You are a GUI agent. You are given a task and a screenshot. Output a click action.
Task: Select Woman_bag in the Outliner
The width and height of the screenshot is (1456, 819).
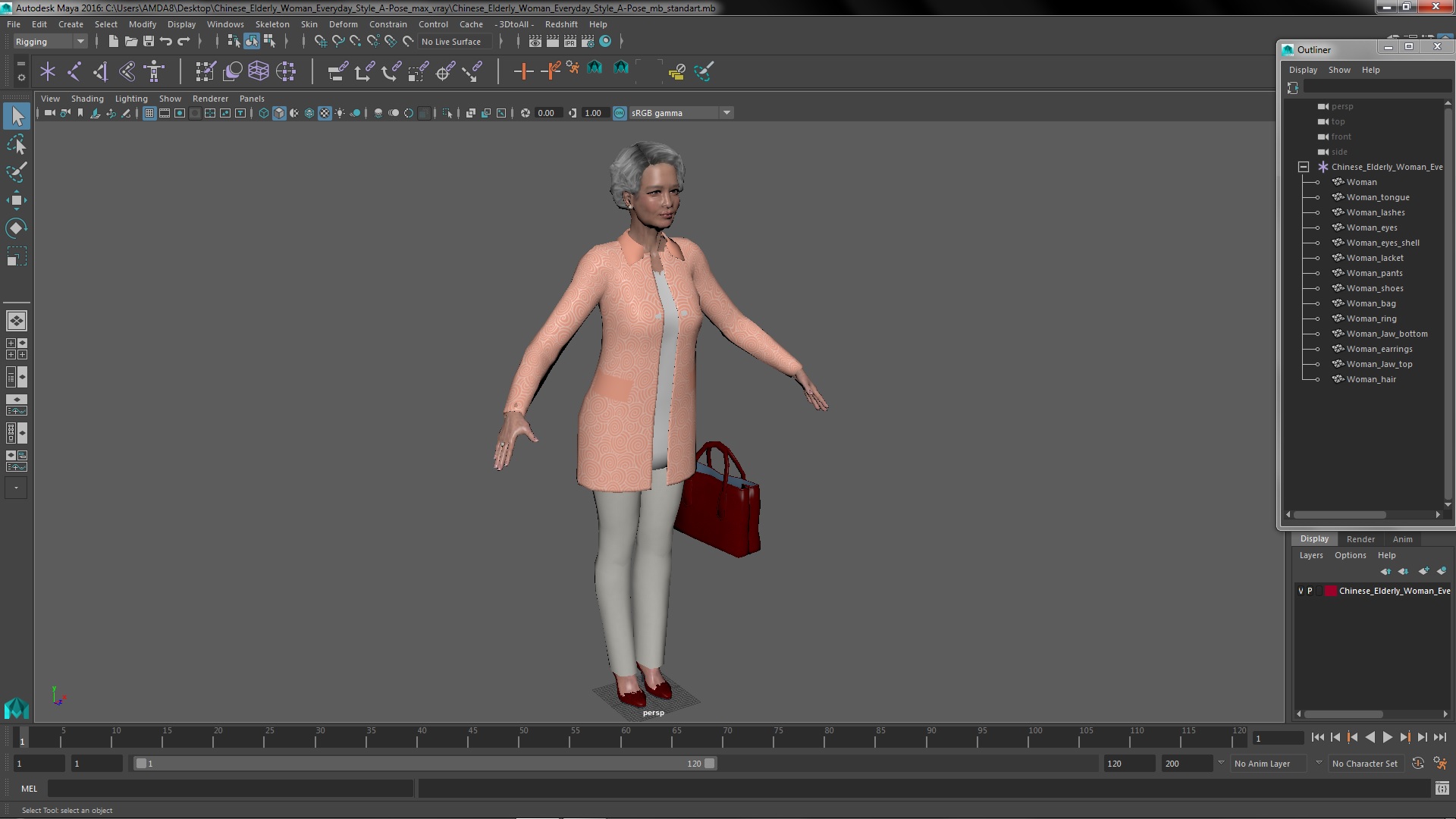point(1371,303)
